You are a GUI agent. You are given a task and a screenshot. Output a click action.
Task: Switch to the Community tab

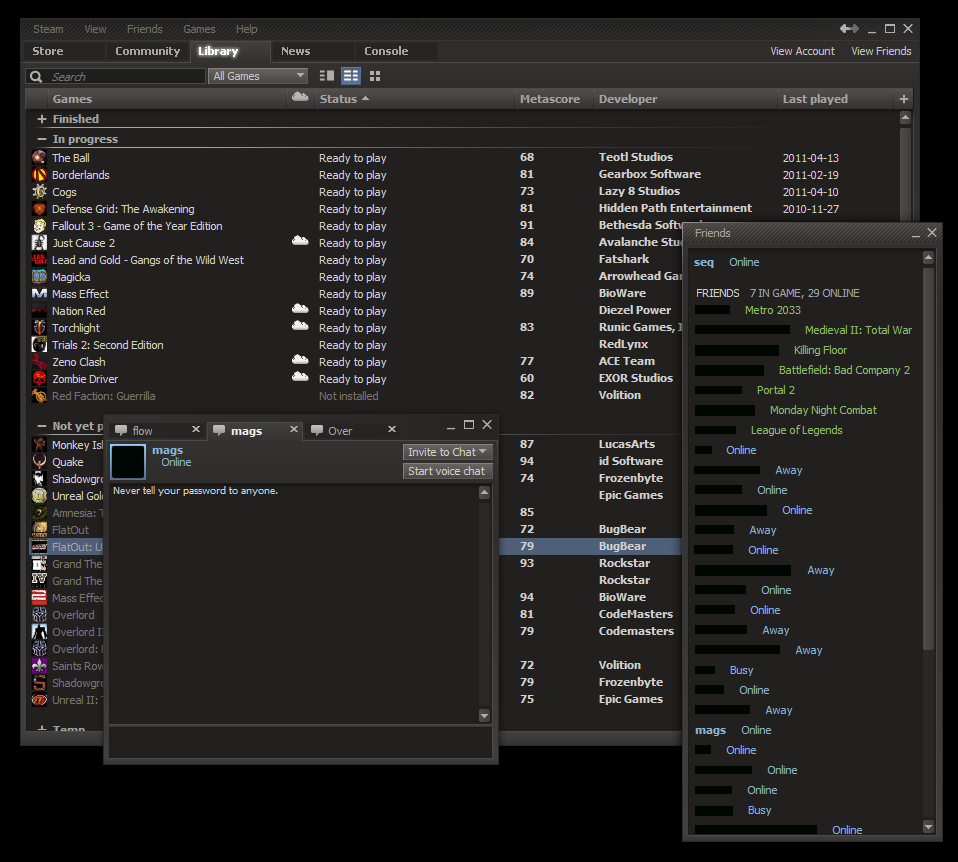click(147, 51)
